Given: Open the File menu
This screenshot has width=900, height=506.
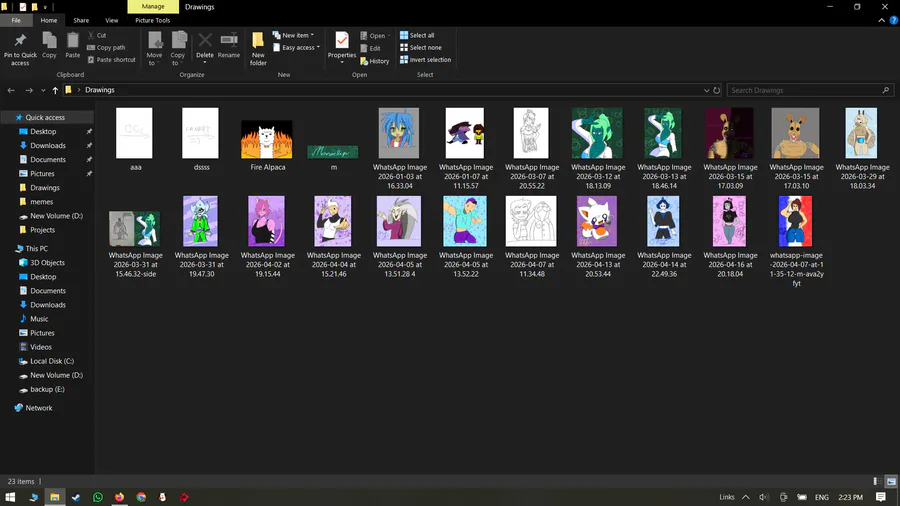Looking at the screenshot, I should pos(16,20).
